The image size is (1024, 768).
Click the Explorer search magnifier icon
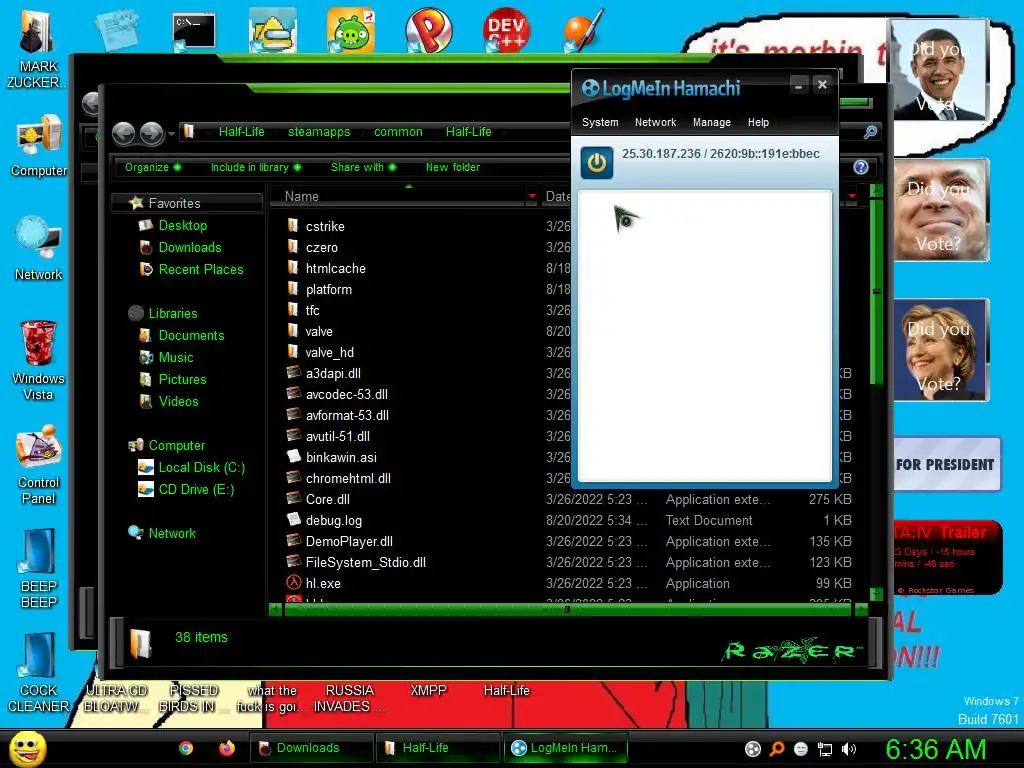870,132
